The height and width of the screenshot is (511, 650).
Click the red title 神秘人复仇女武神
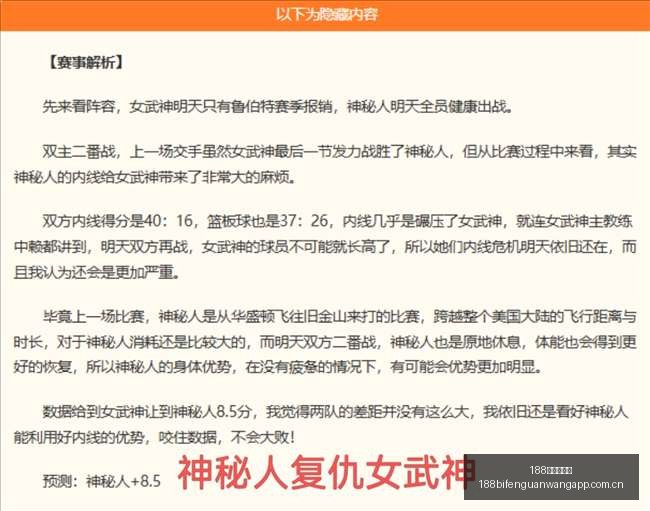(x=327, y=473)
